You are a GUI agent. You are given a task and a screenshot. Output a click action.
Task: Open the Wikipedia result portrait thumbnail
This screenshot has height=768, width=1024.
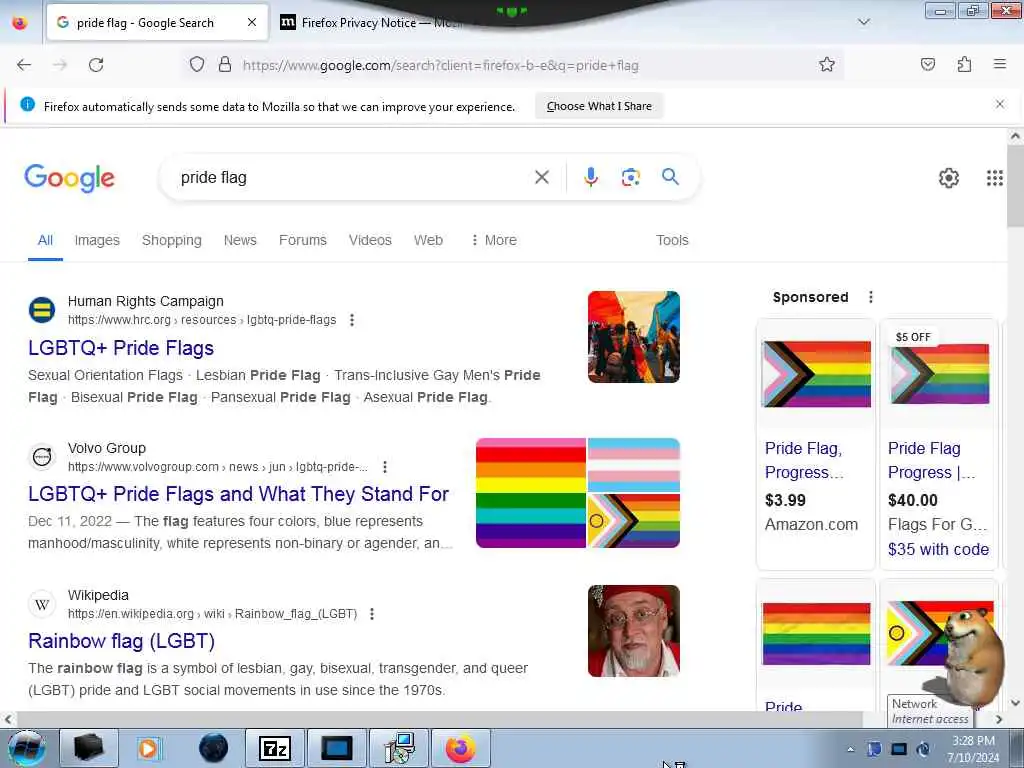633,631
